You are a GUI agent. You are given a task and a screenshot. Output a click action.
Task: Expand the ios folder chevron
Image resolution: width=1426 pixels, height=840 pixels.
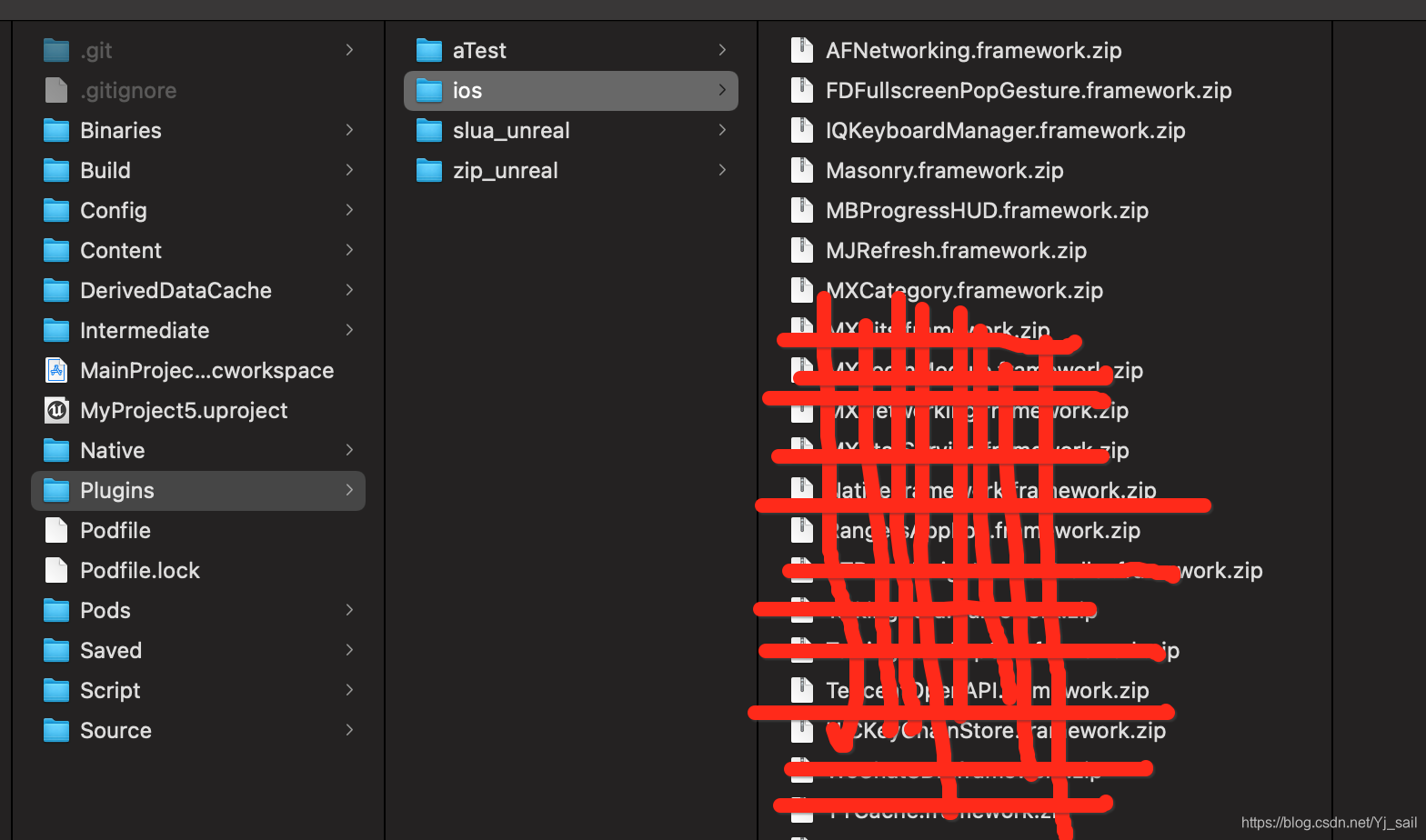(x=722, y=90)
